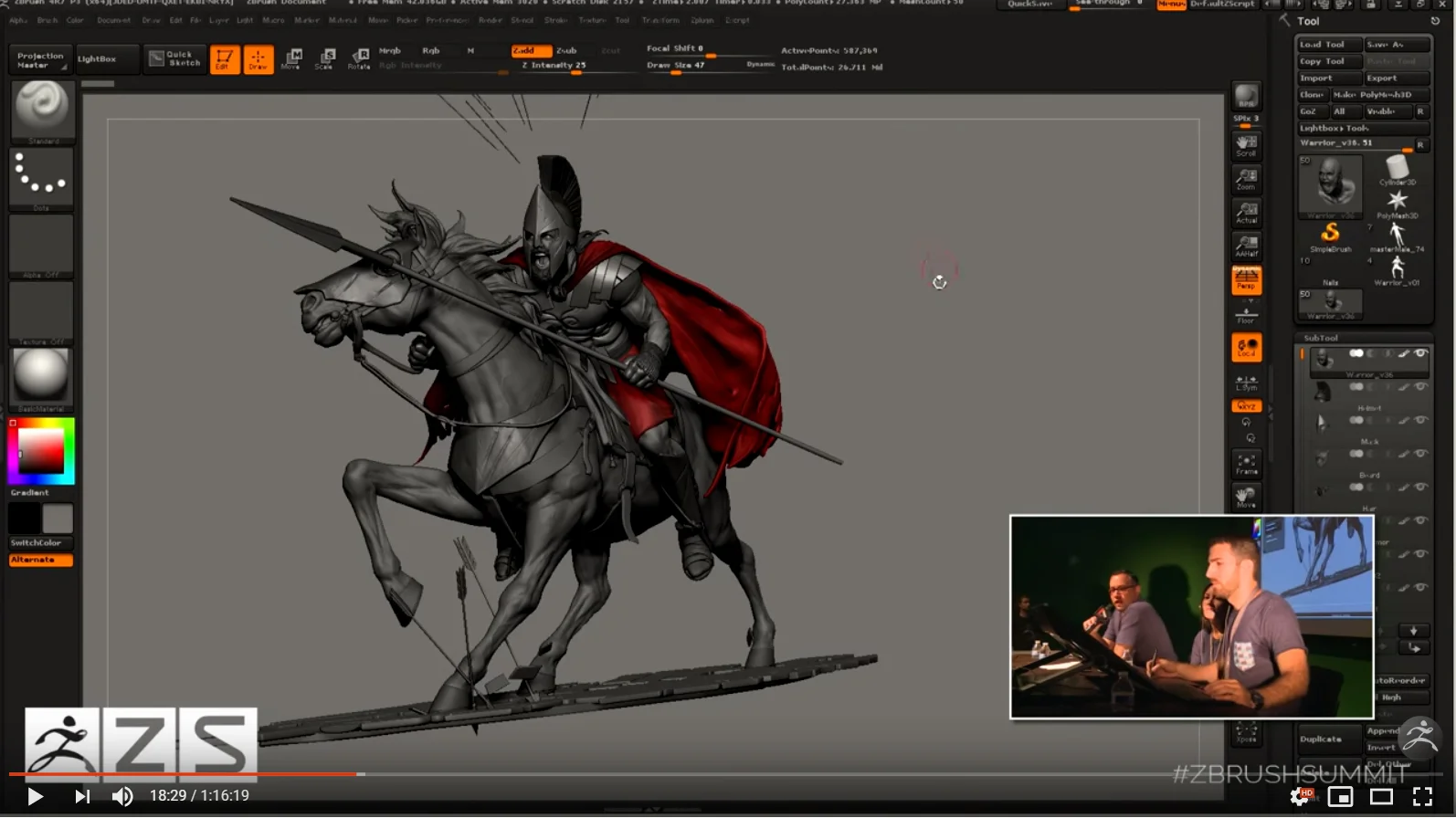The width and height of the screenshot is (1456, 818).
Task: Mute the video volume
Action: [x=121, y=796]
